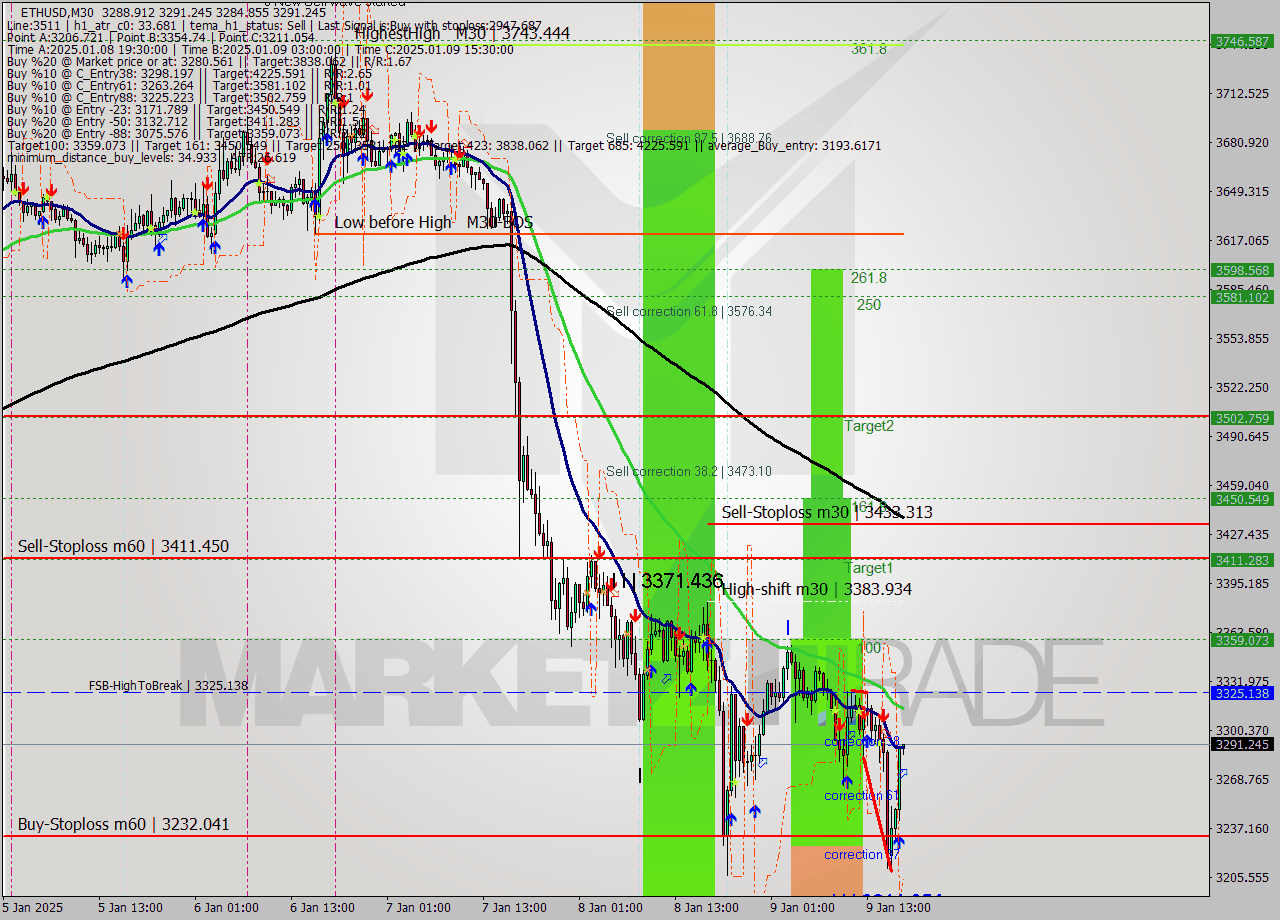Click the HighestHigh M30 3743.444 label

(462, 33)
